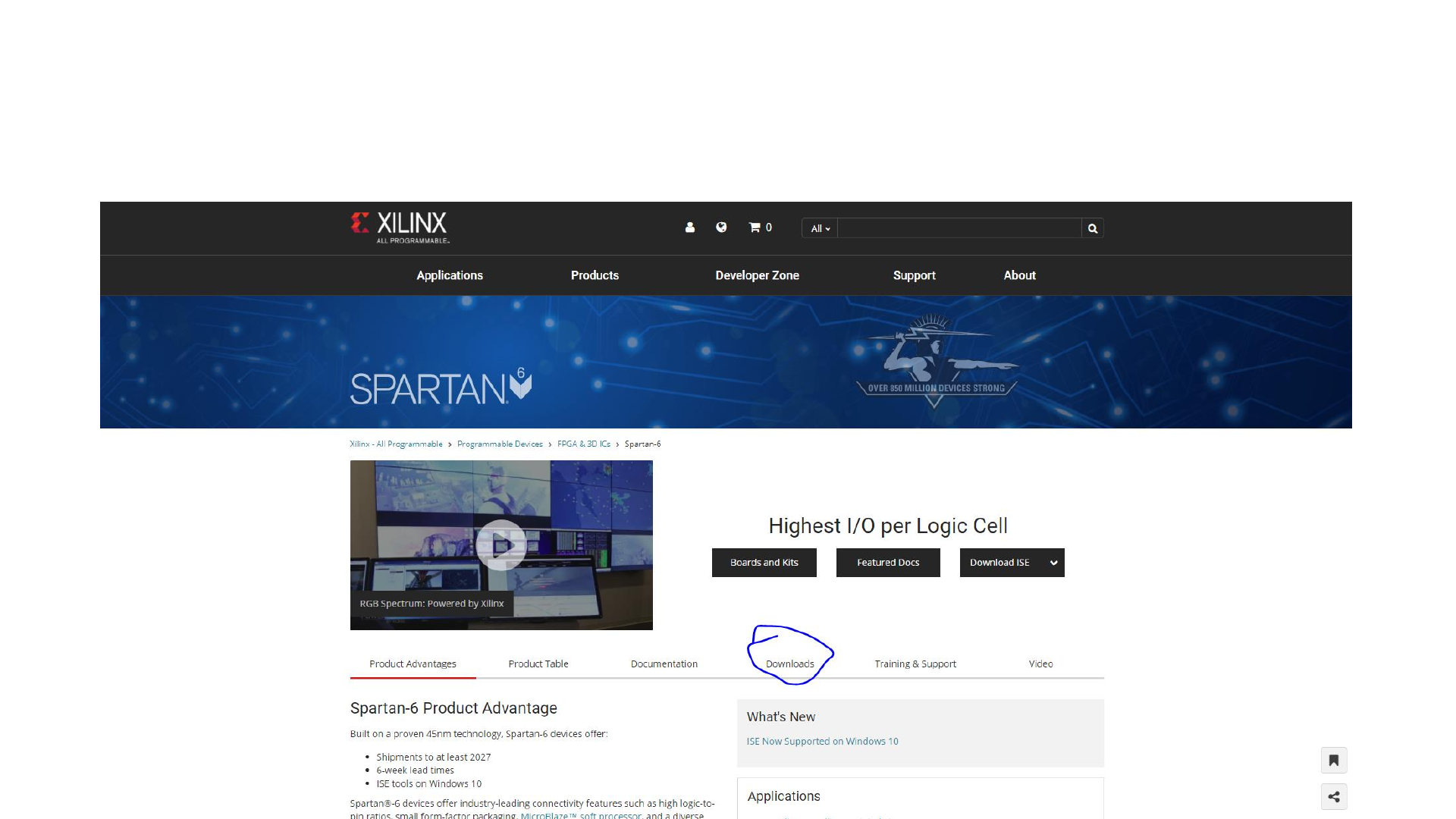Screen dimensions: 1456x819
Task: Click the Highest I/O per Logic Cell heading
Action: click(x=888, y=526)
